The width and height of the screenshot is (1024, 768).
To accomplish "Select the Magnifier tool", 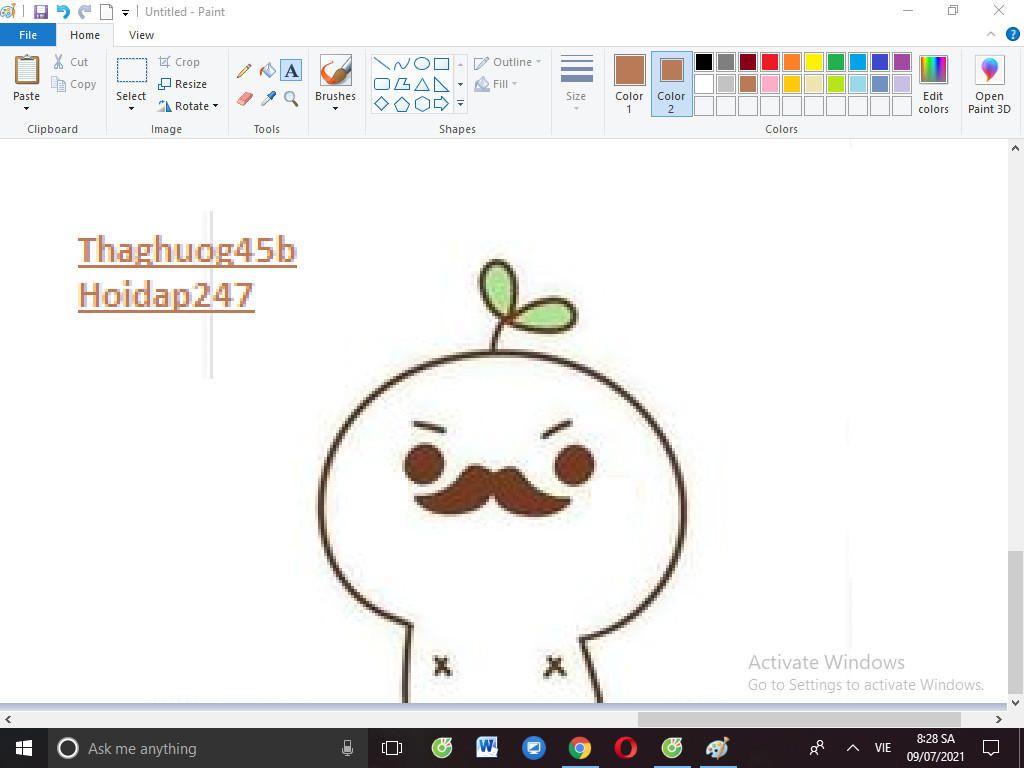I will click(291, 99).
